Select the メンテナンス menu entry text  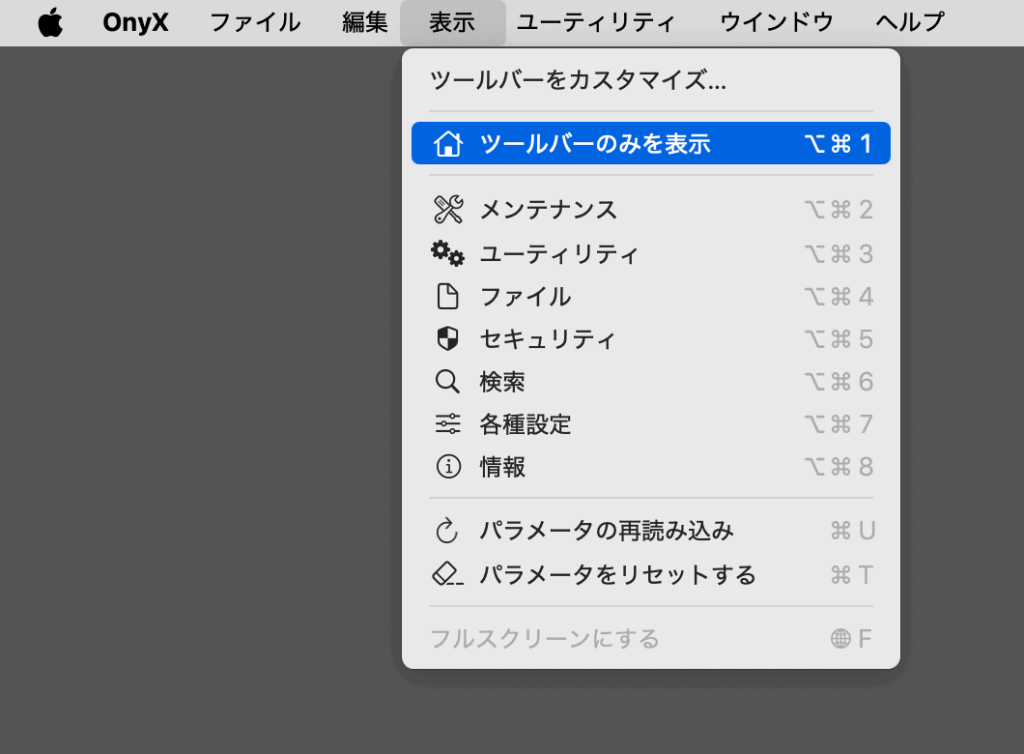548,210
